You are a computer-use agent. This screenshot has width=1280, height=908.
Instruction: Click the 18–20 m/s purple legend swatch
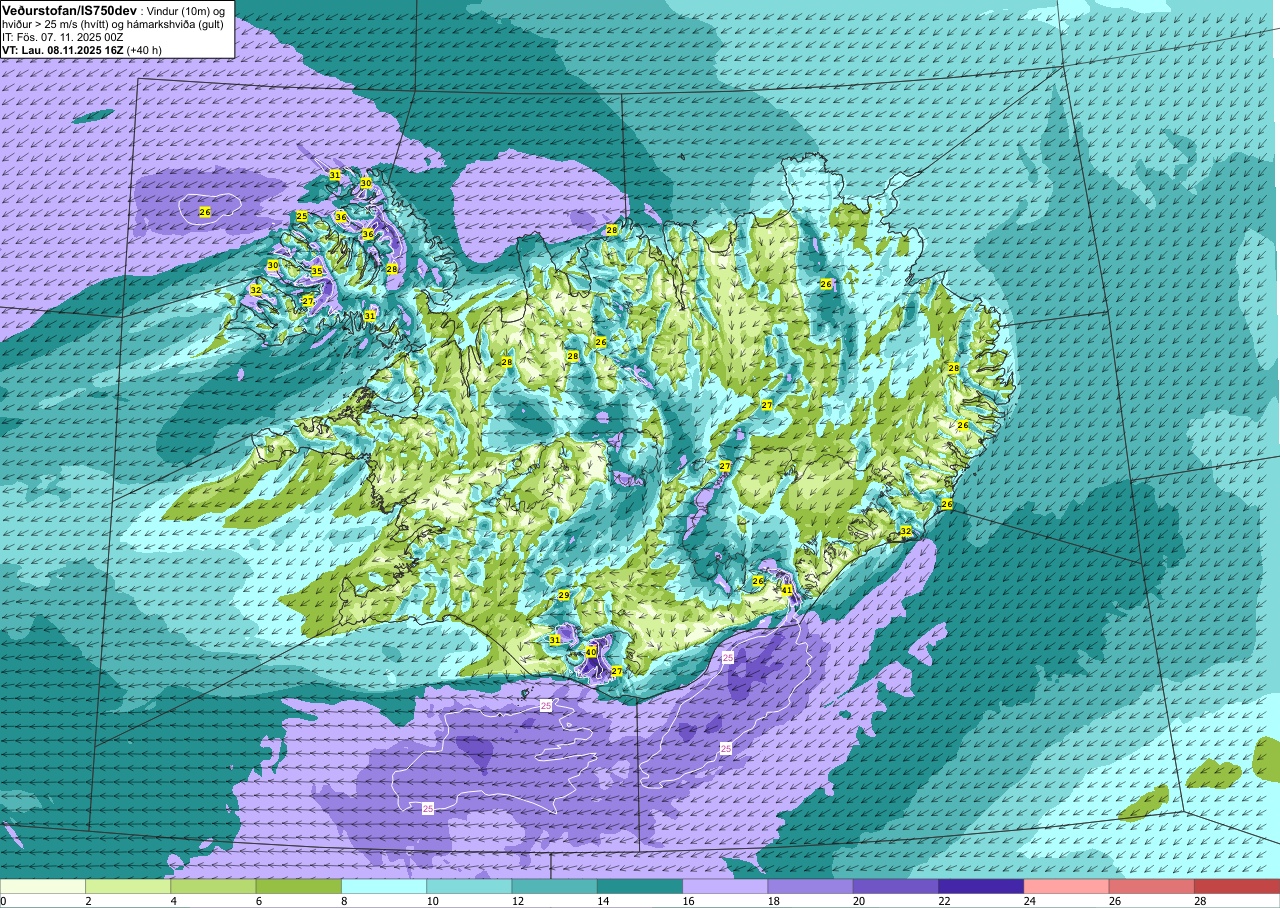[x=811, y=886]
